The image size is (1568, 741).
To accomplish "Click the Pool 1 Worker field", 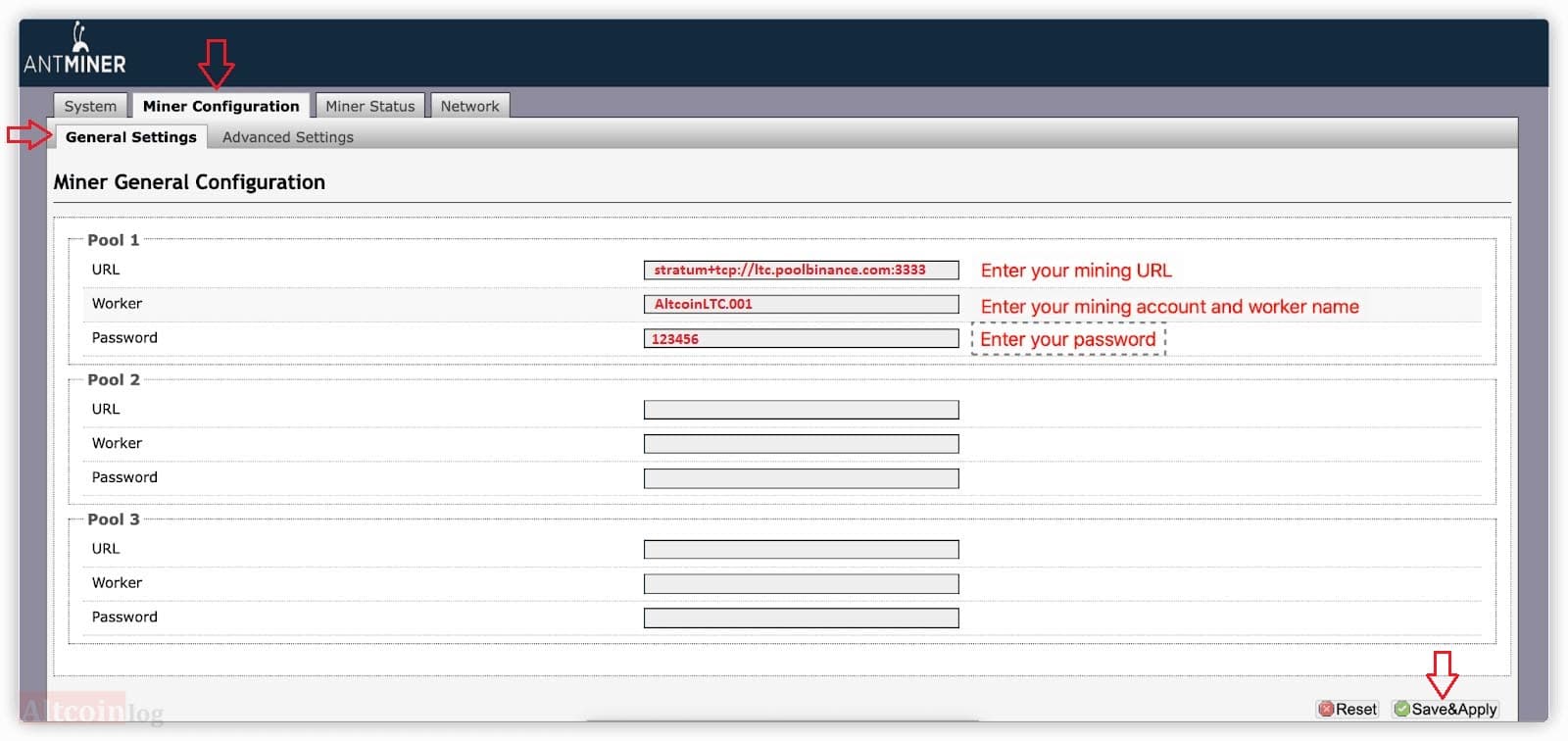I will [x=801, y=304].
